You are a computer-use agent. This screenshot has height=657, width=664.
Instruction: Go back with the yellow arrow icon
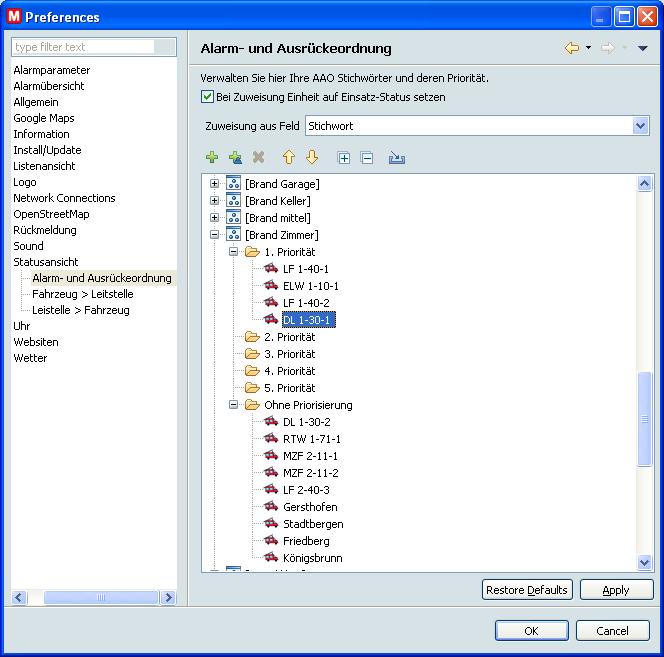point(572,48)
